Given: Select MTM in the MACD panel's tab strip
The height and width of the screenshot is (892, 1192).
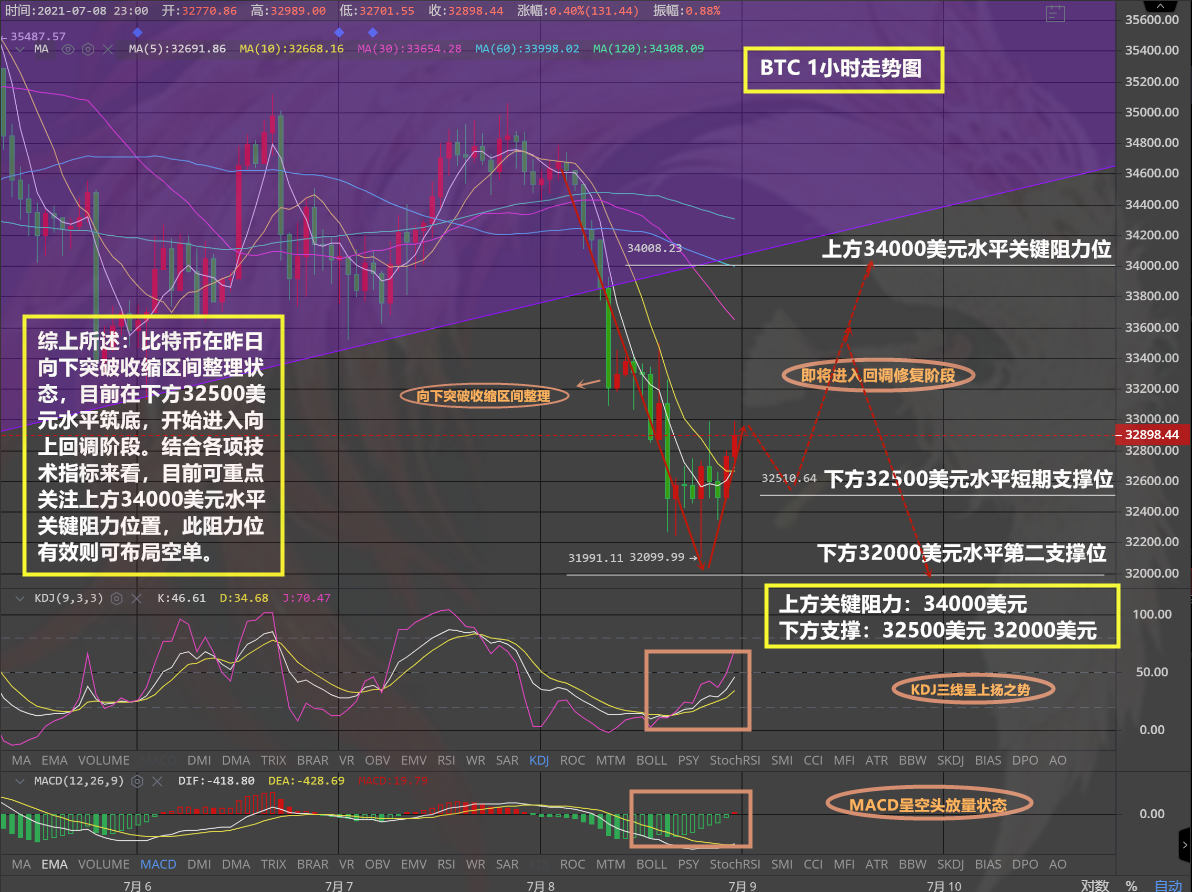Looking at the screenshot, I should coord(611,865).
